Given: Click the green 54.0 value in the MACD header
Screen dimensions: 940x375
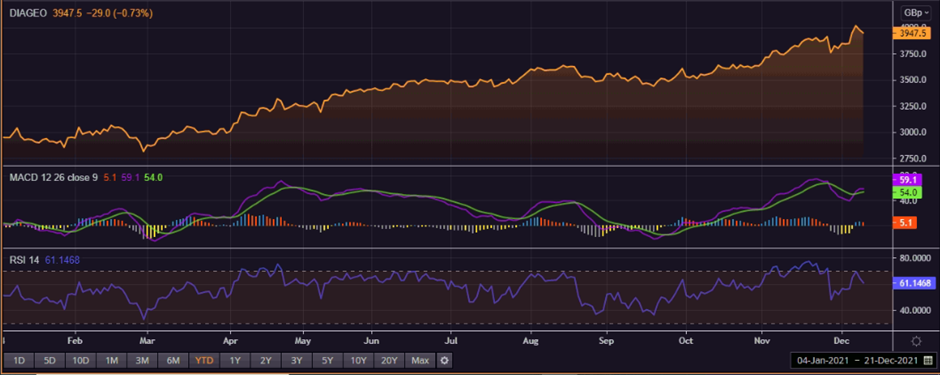Looking at the screenshot, I should click(154, 177).
